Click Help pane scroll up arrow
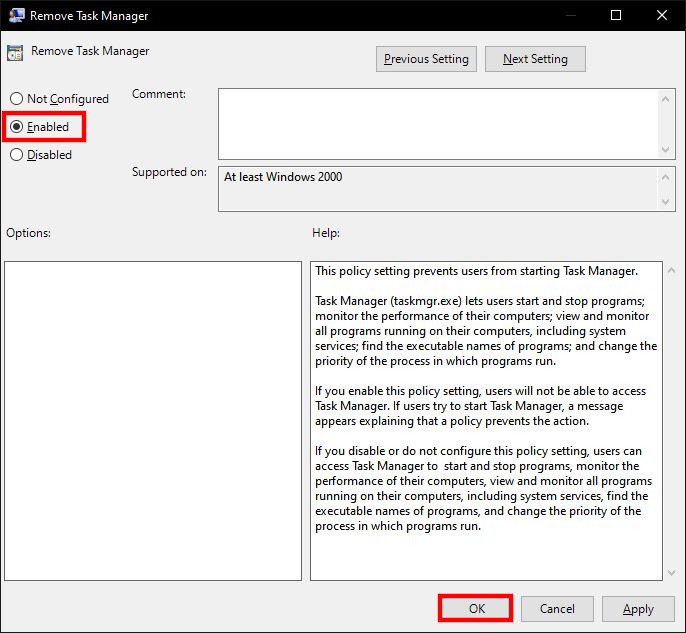 point(672,270)
